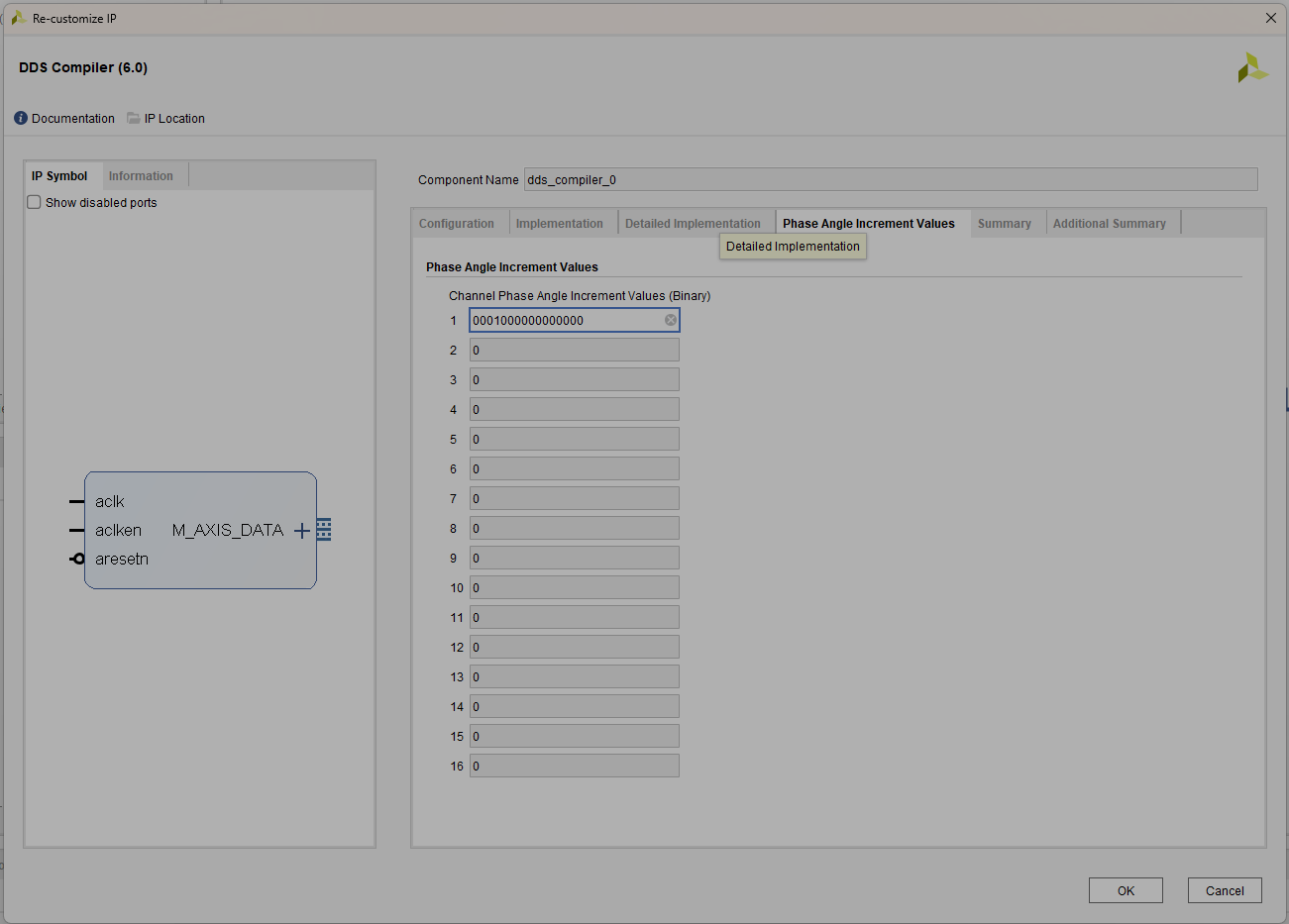Select channel 6 phase increment field

[x=575, y=468]
